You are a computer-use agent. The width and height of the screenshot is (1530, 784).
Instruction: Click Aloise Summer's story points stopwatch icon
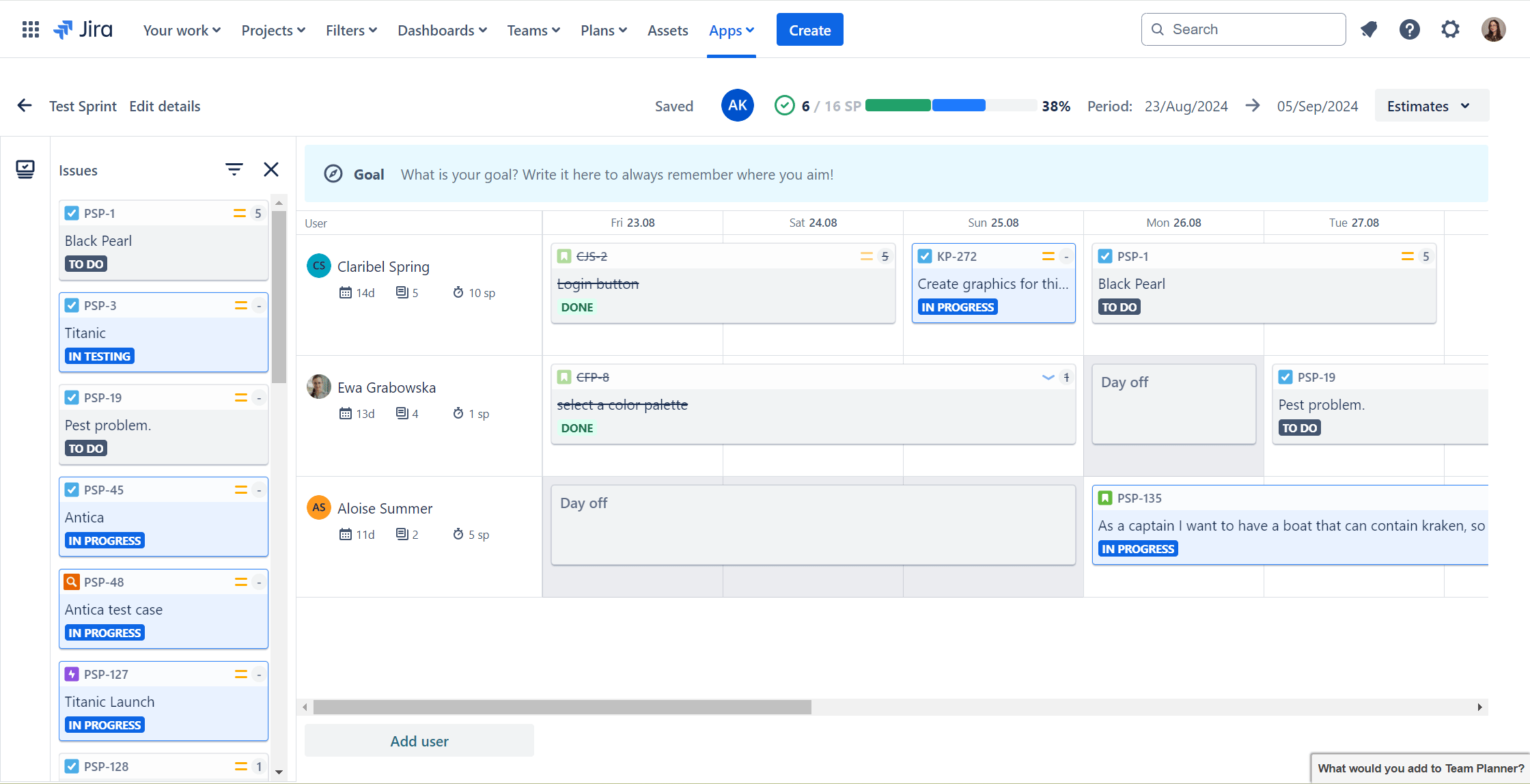pos(458,534)
